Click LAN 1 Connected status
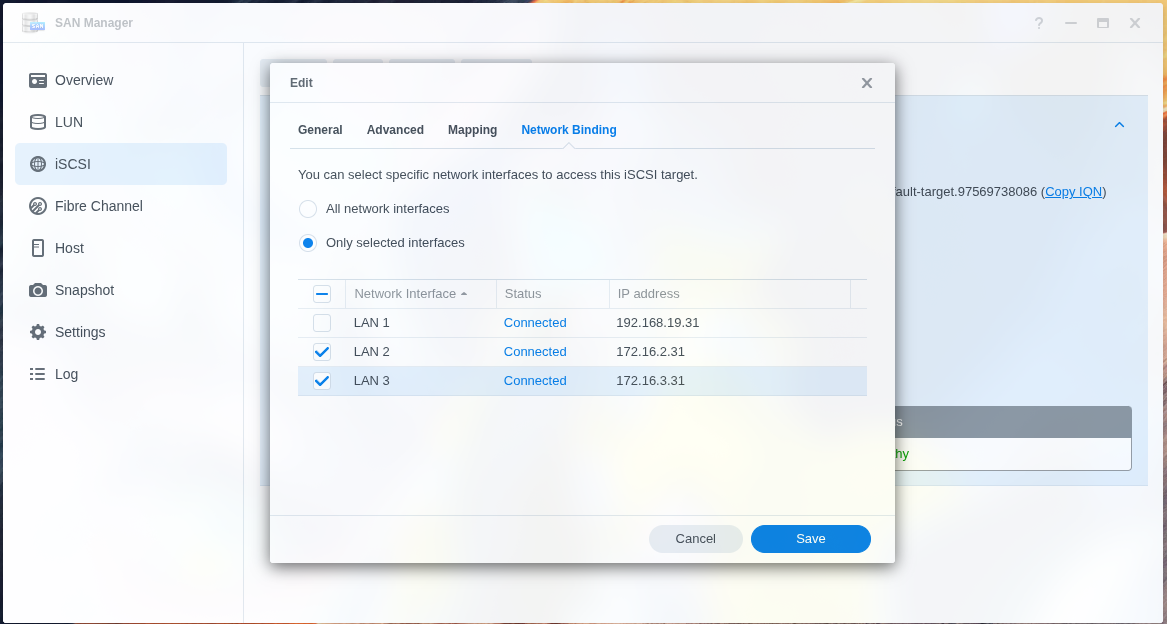1167x624 pixels. pyautogui.click(x=535, y=323)
